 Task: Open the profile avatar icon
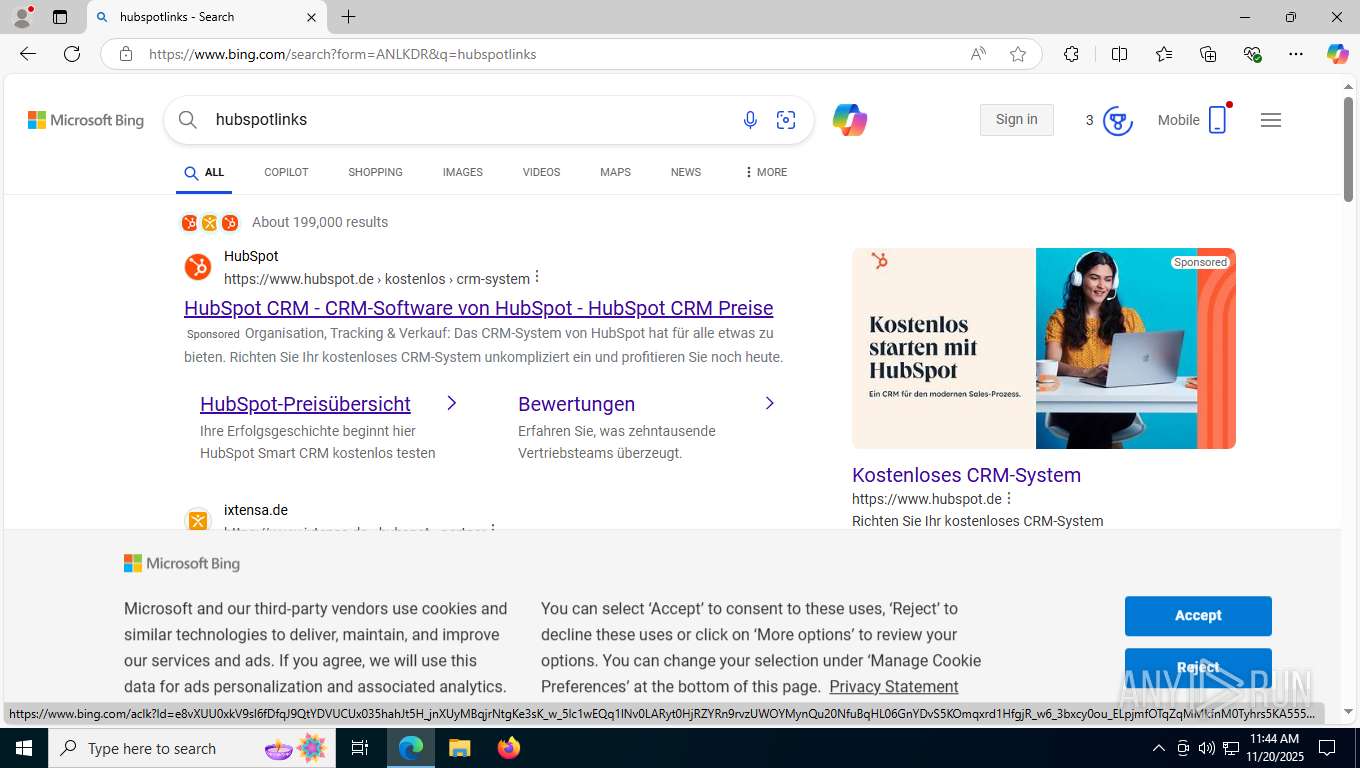point(22,17)
